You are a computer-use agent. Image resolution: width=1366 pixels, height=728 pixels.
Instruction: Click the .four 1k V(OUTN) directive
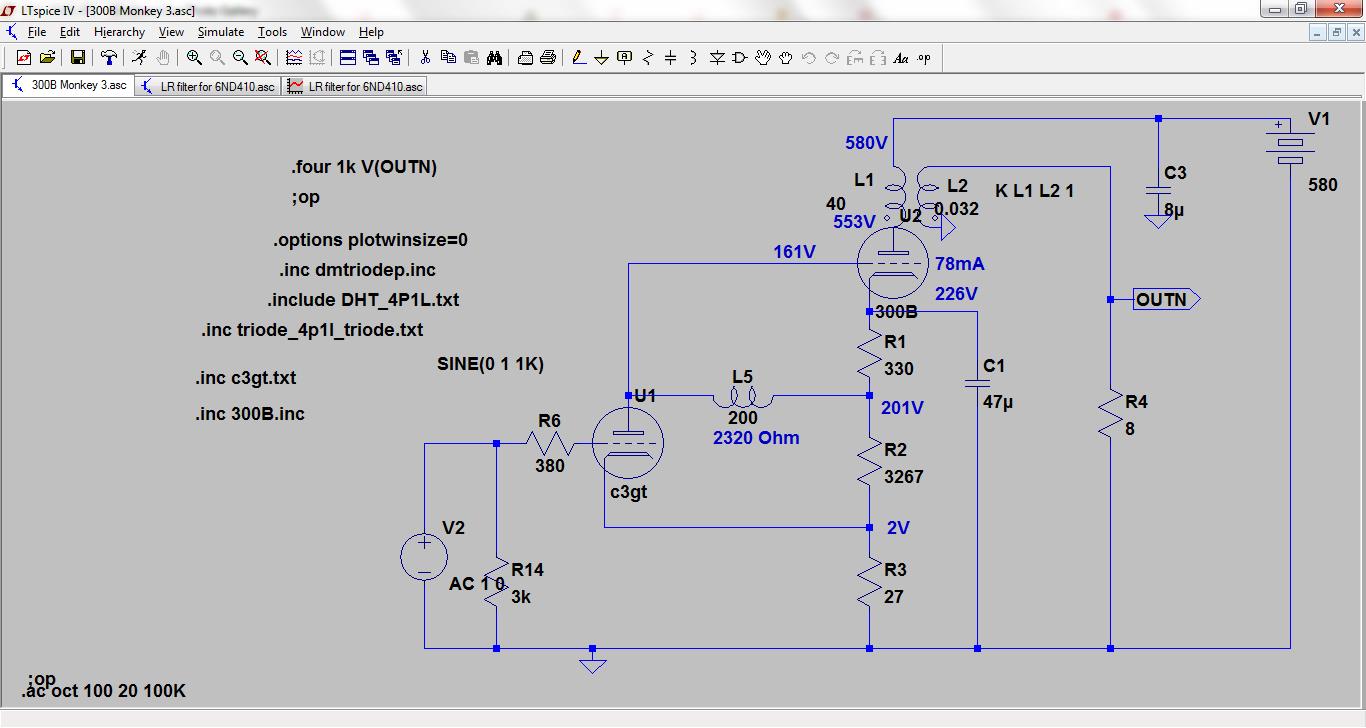coord(364,167)
